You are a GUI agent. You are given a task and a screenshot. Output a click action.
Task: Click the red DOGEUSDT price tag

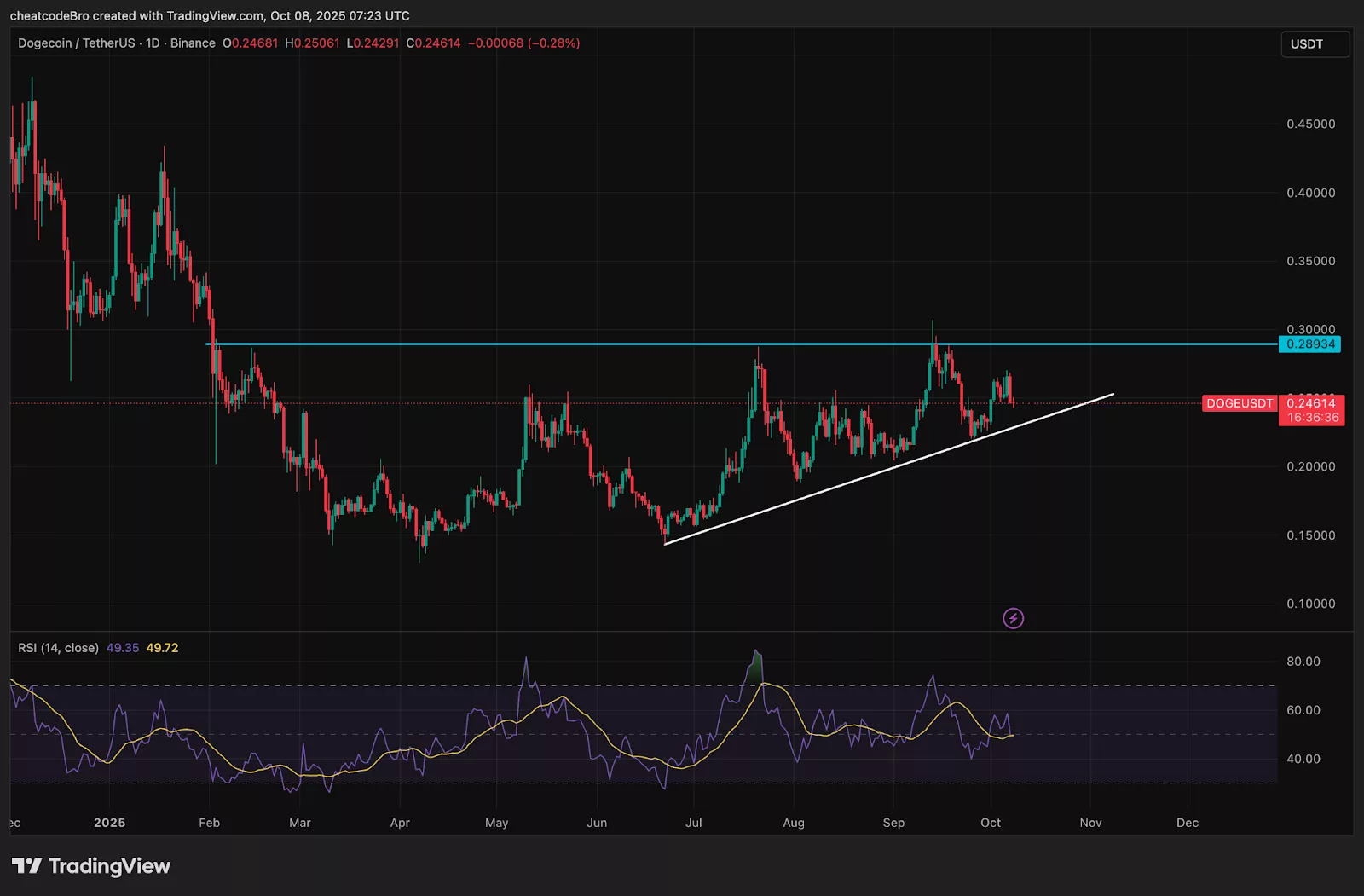click(x=1240, y=403)
